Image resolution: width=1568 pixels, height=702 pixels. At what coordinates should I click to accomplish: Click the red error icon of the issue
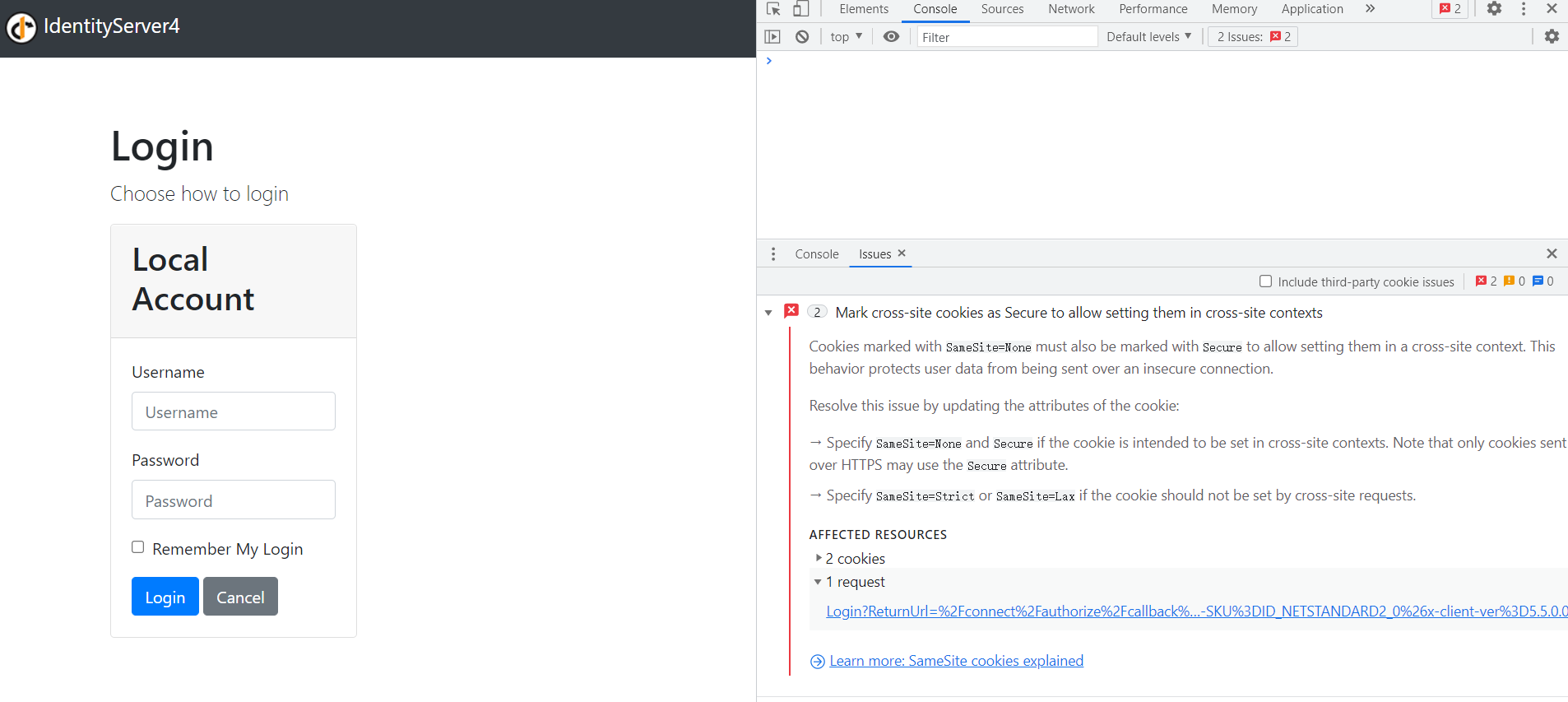(791, 311)
